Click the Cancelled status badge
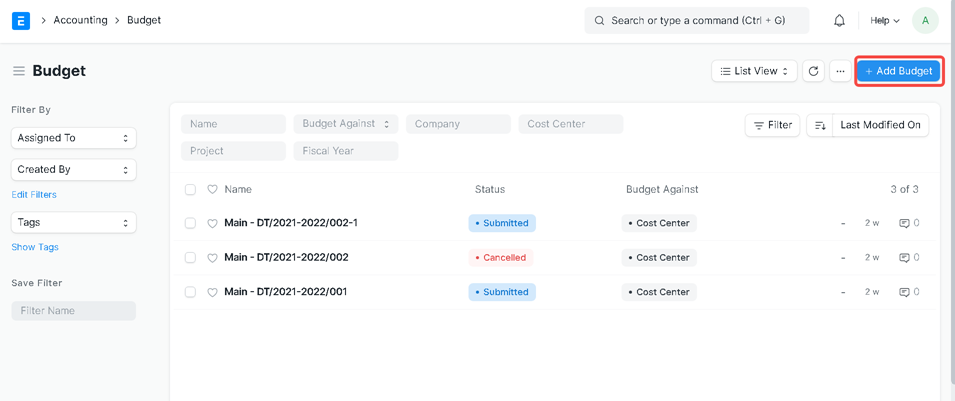Image resolution: width=955 pixels, height=401 pixels. pyautogui.click(x=501, y=258)
